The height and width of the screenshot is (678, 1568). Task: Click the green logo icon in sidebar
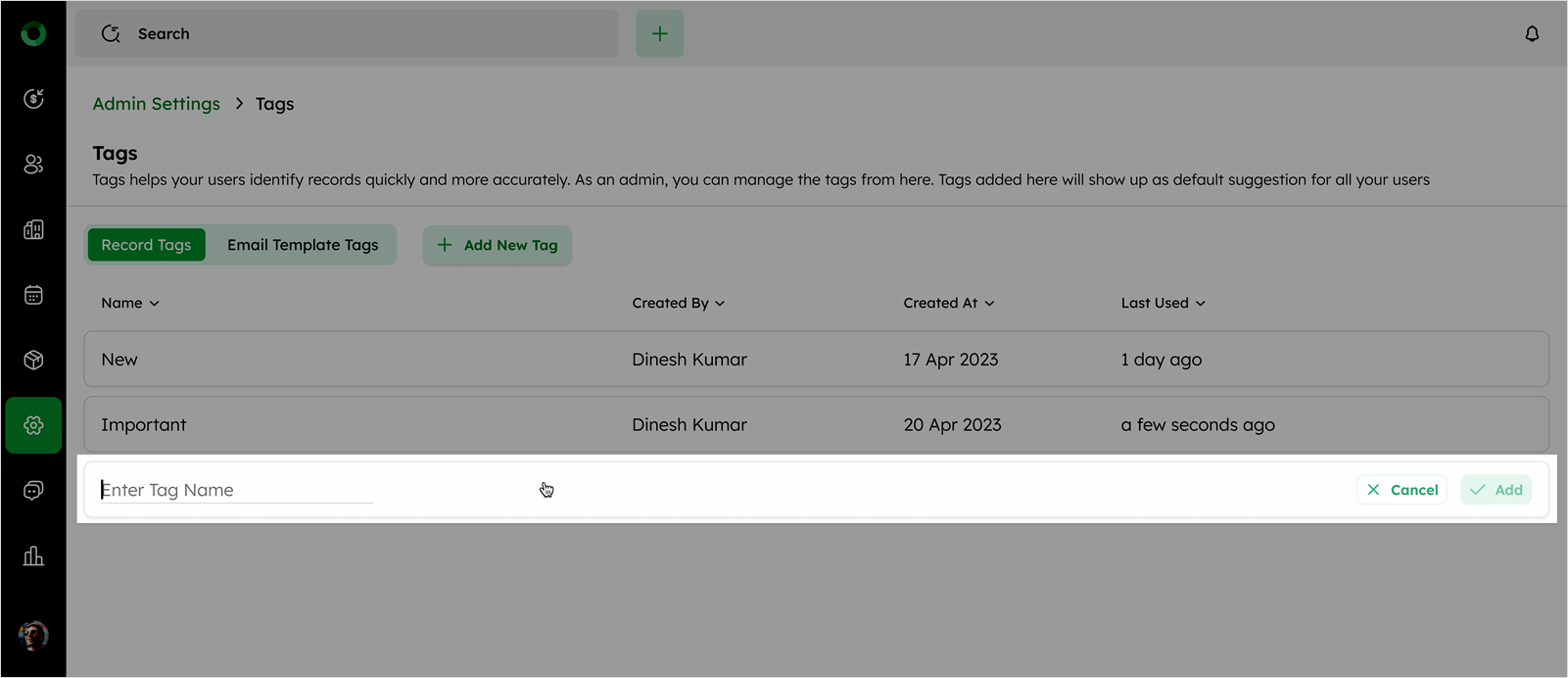pos(33,34)
